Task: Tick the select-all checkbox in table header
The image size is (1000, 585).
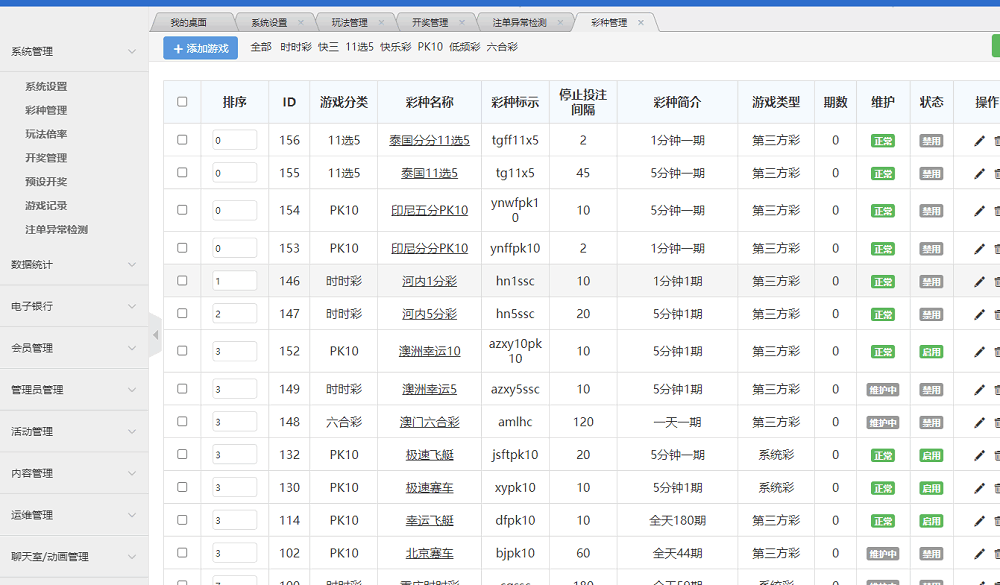Action: [182, 102]
